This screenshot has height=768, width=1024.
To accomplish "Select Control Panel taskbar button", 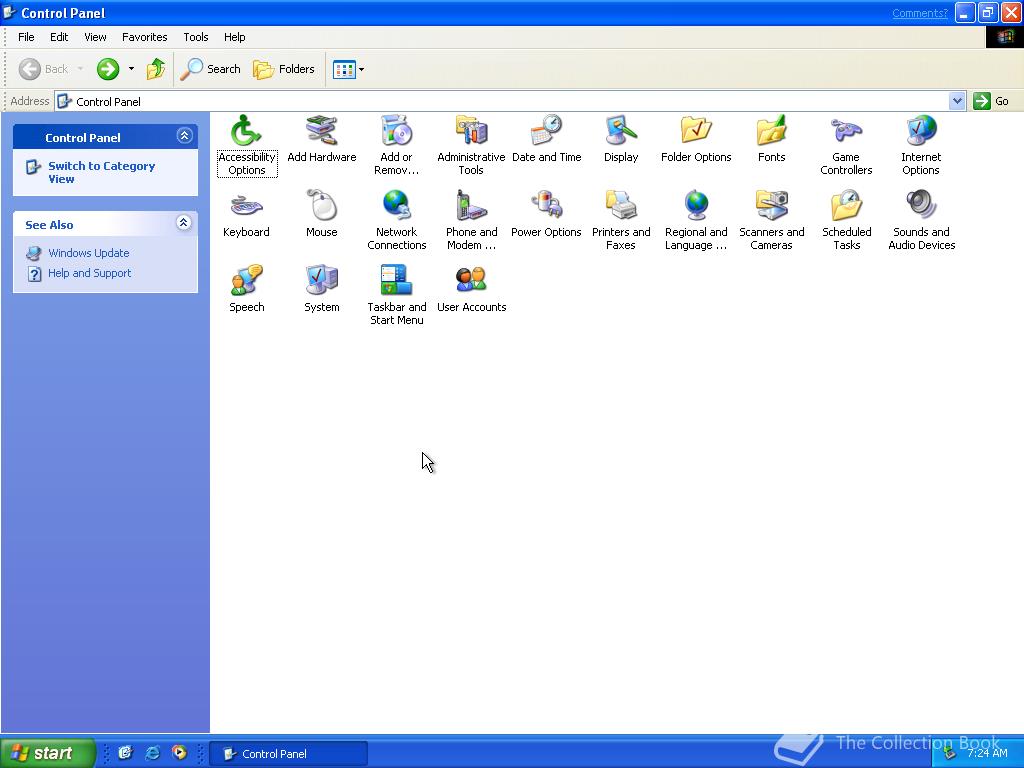I will click(291, 754).
